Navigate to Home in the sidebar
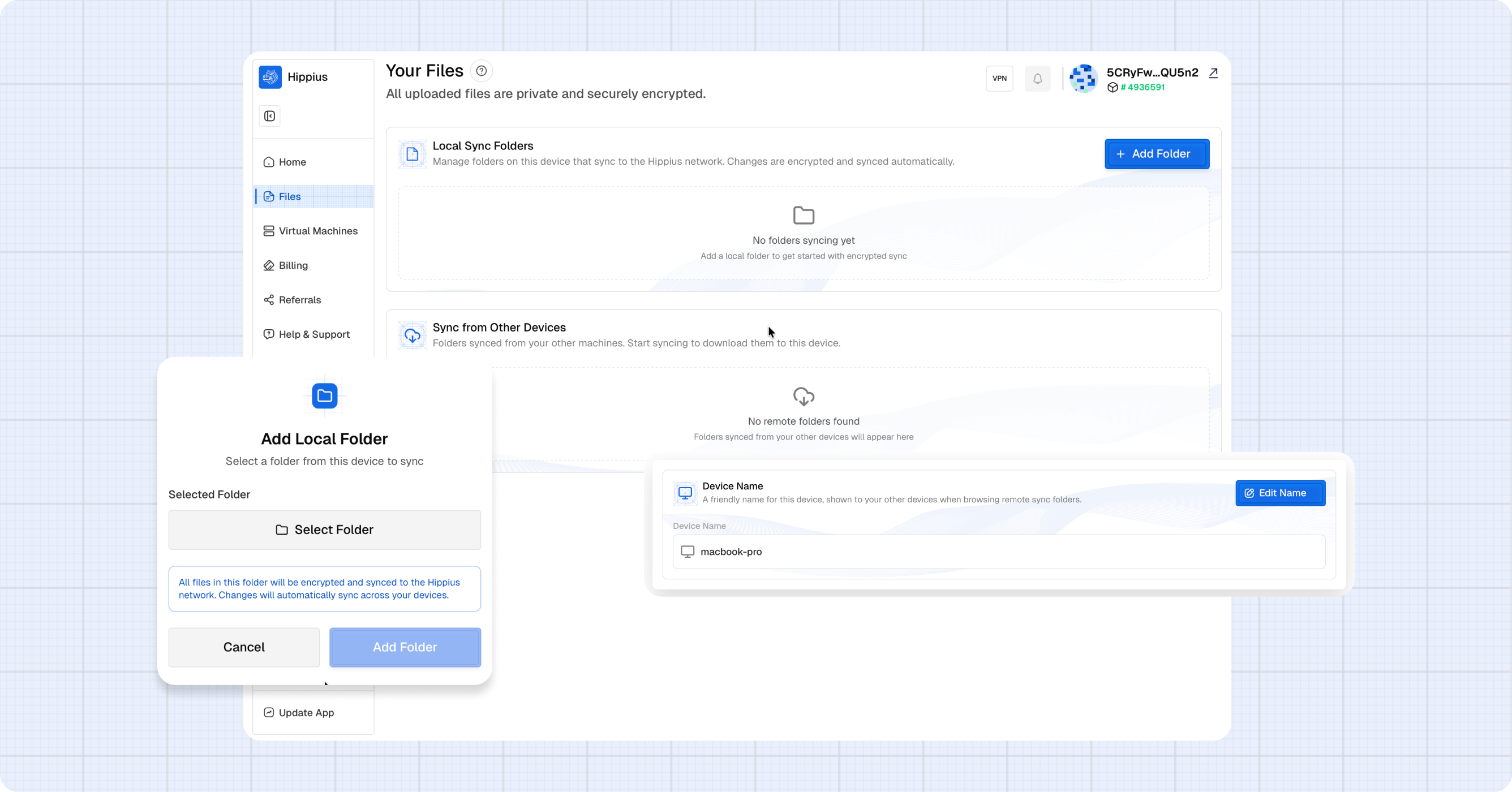This screenshot has height=792, width=1512. 292,162
